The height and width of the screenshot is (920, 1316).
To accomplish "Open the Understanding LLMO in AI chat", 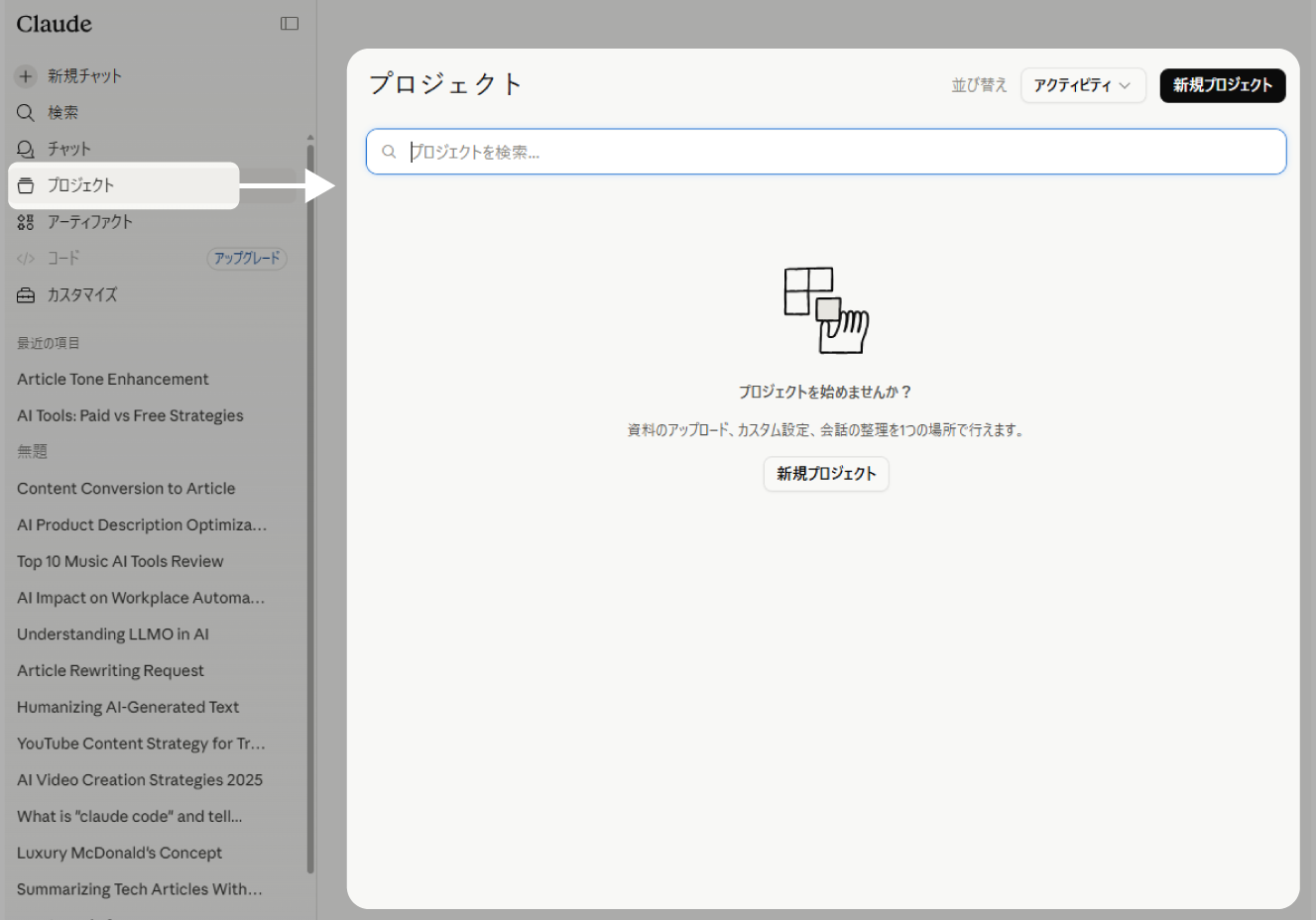I will tap(113, 634).
